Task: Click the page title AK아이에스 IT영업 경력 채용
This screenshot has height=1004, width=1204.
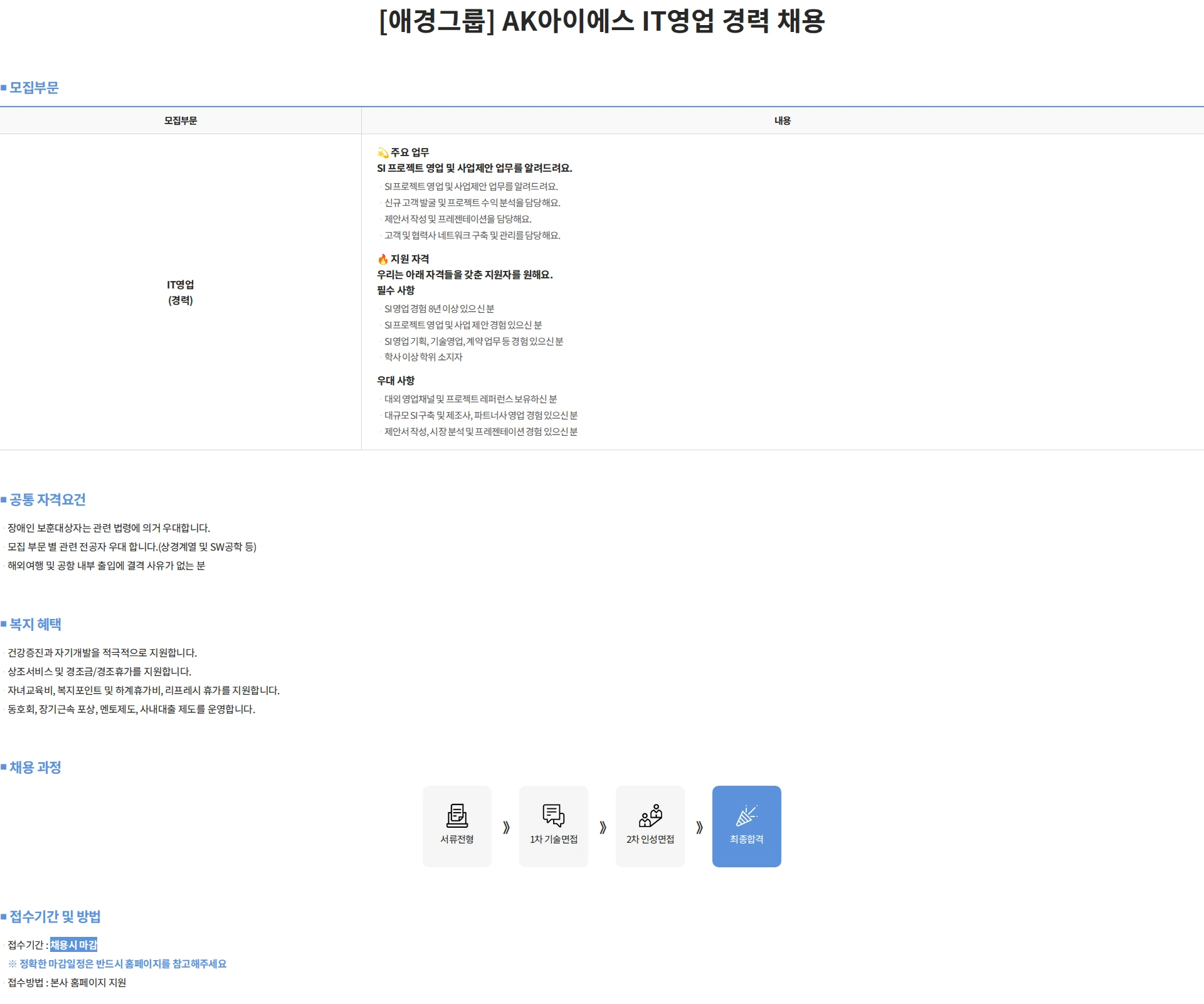Action: pos(602,21)
